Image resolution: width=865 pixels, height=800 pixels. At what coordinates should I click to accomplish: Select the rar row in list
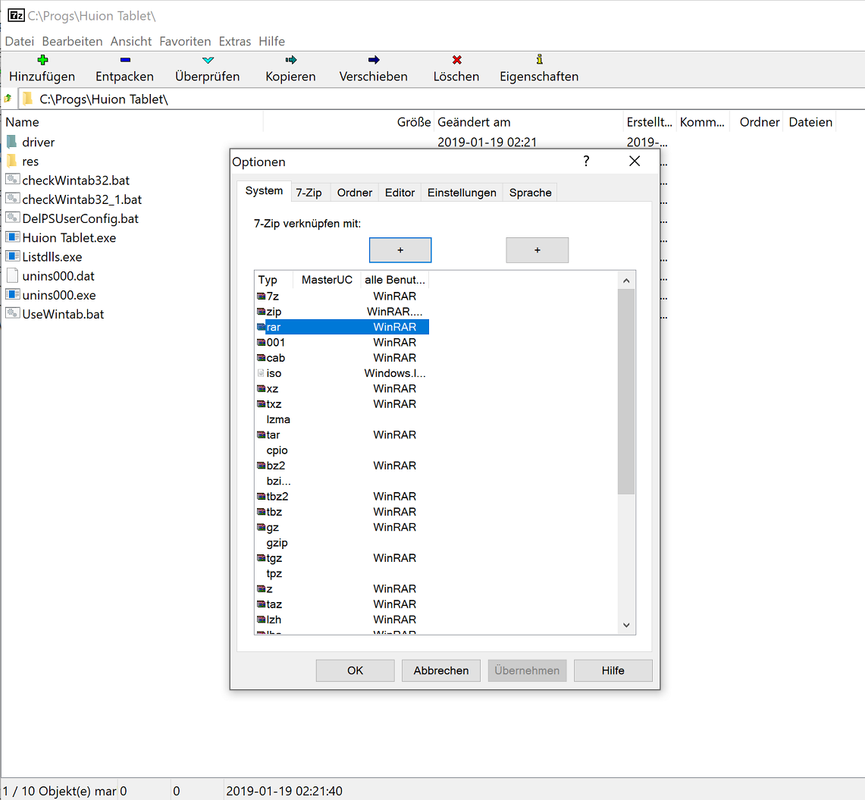[343, 327]
